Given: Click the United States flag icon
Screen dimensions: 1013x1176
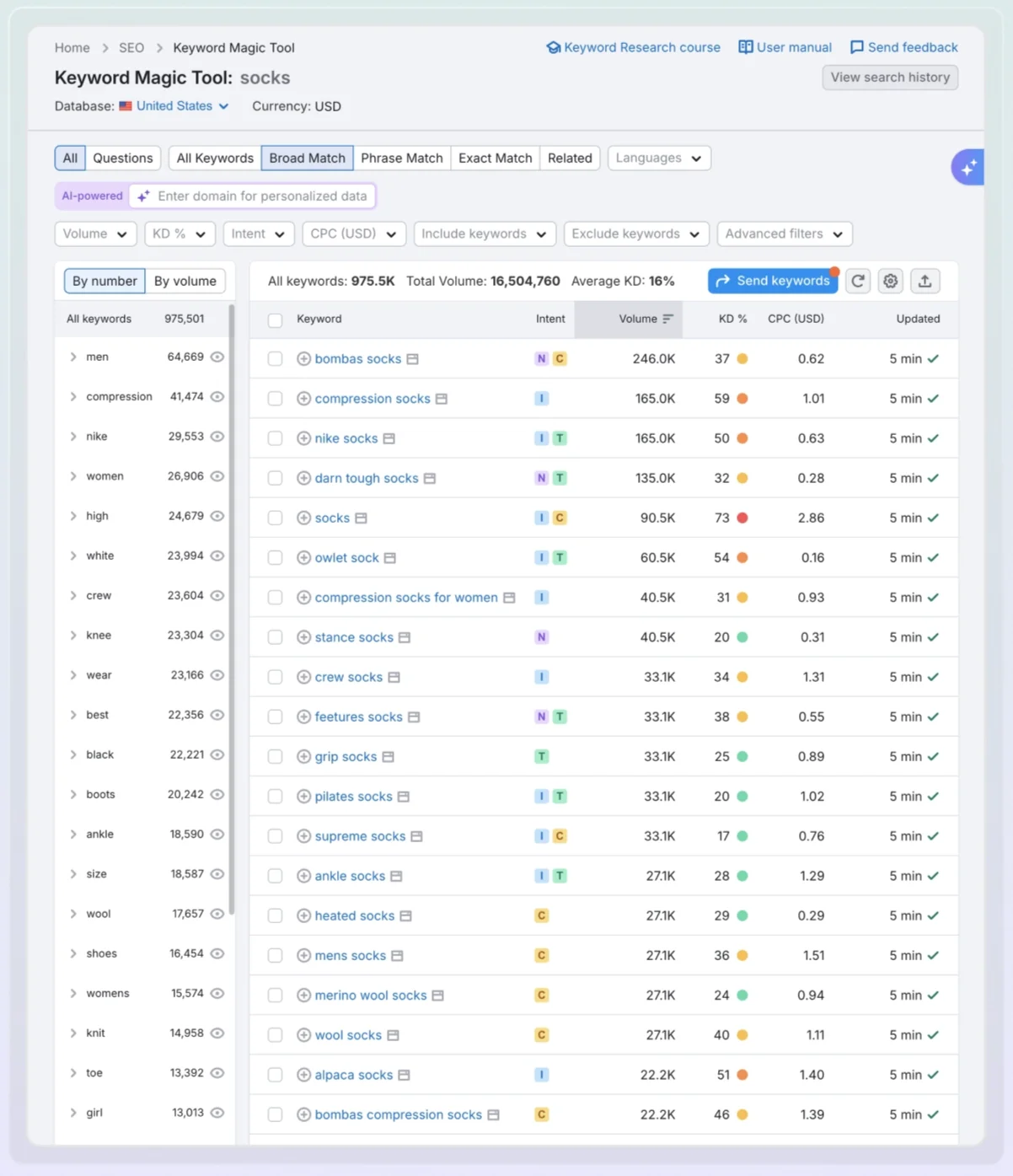Looking at the screenshot, I should pos(126,106).
